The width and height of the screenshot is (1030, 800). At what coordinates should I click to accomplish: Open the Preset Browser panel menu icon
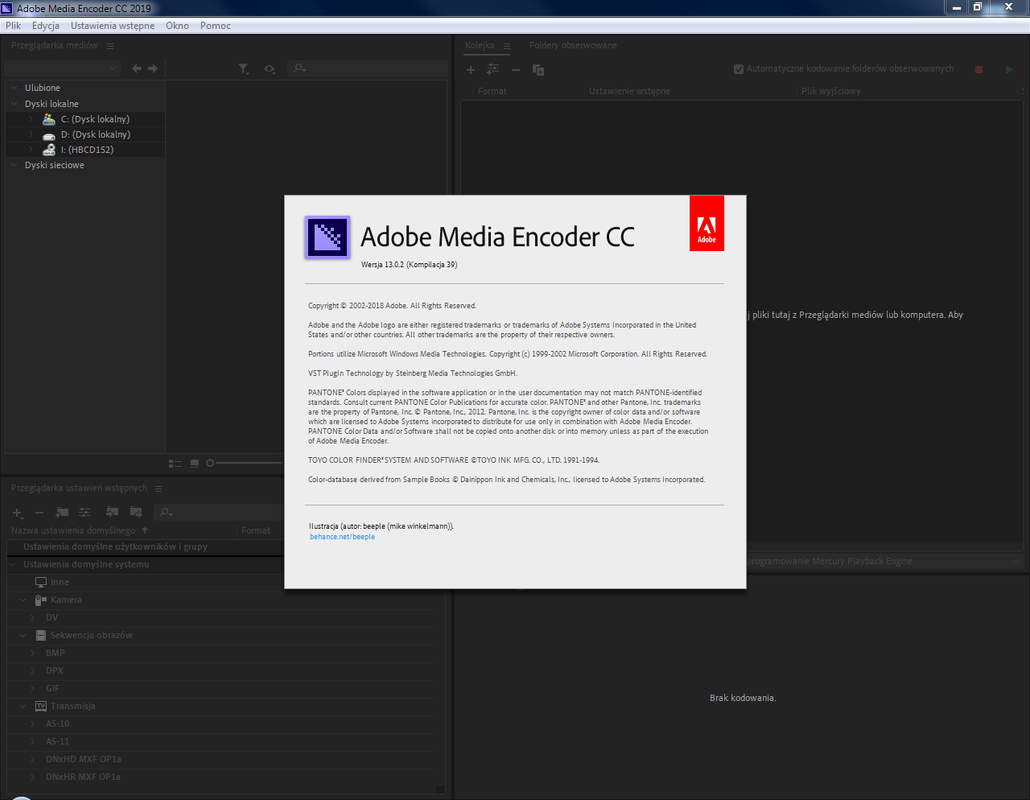point(158,489)
